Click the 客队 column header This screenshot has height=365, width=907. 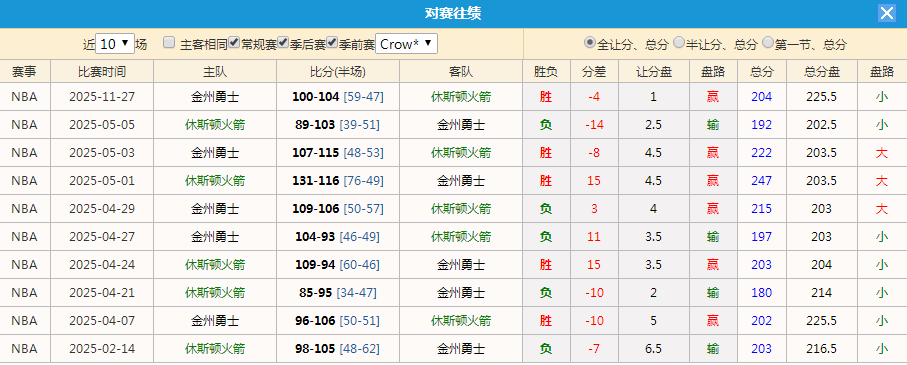pyautogui.click(x=460, y=71)
